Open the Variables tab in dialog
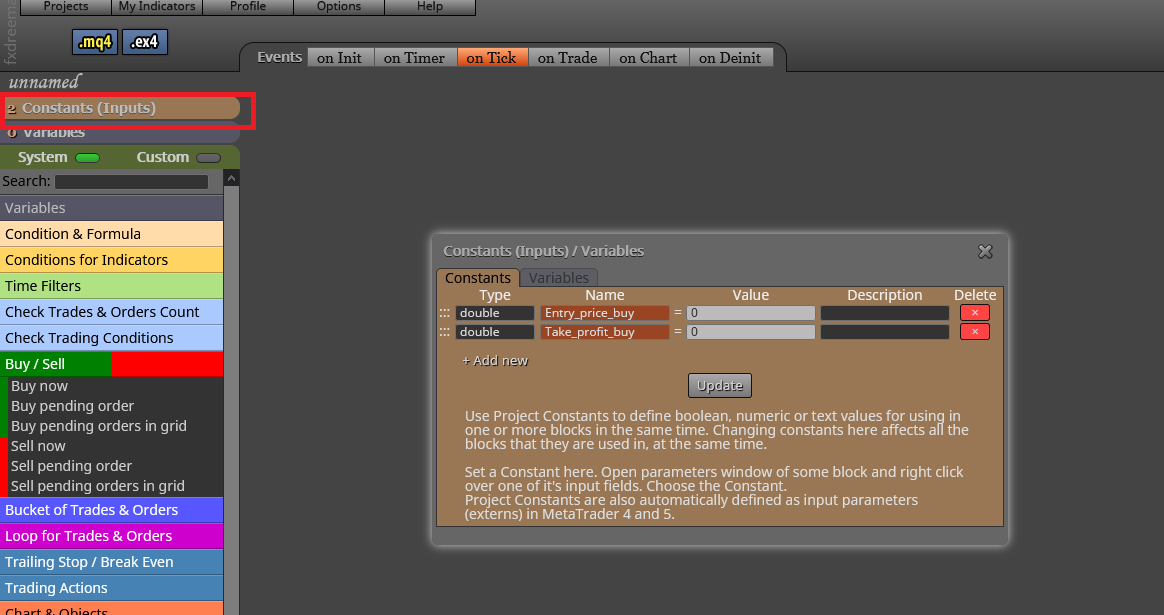Viewport: 1164px width, 615px height. coord(558,278)
